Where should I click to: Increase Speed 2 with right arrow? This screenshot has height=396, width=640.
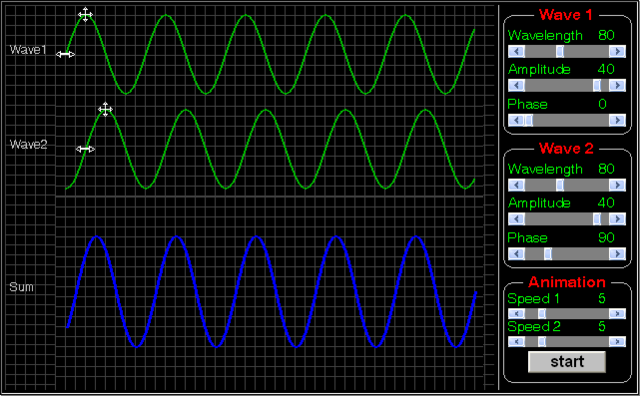pyautogui.click(x=617, y=341)
